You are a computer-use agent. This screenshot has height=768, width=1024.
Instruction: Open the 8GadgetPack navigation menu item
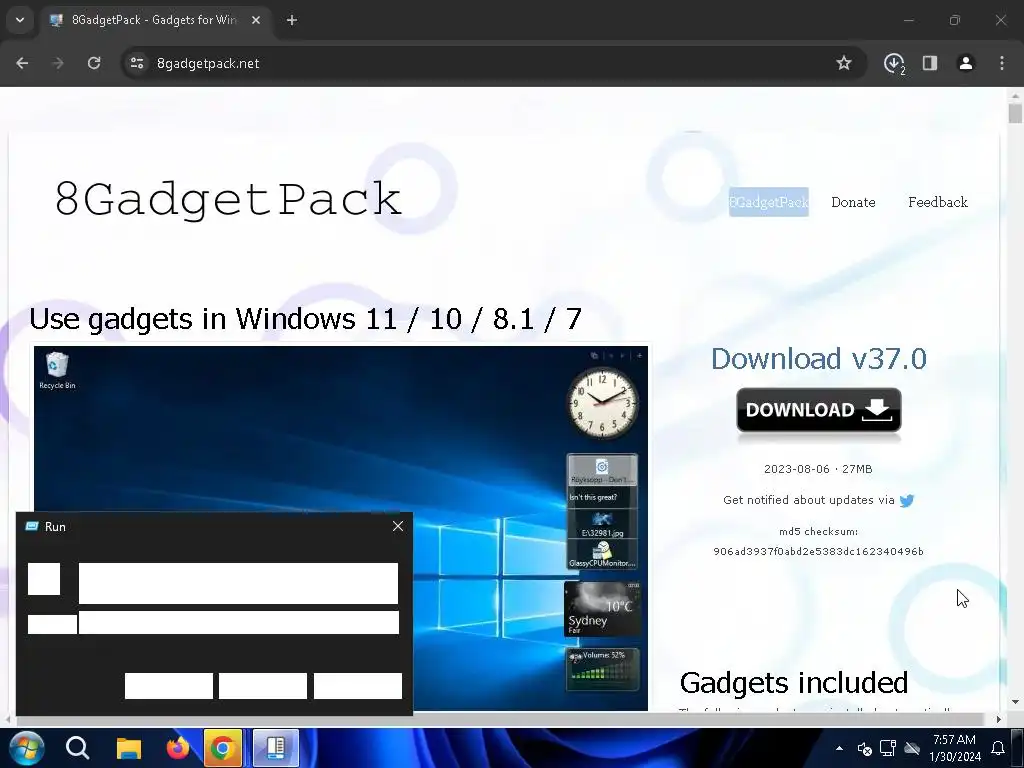point(769,202)
